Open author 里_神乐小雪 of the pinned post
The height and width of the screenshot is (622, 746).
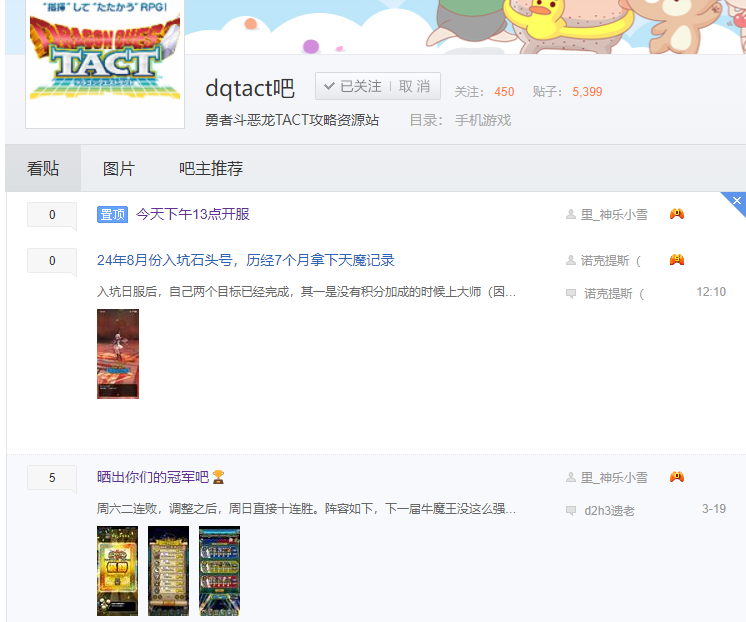coord(614,215)
